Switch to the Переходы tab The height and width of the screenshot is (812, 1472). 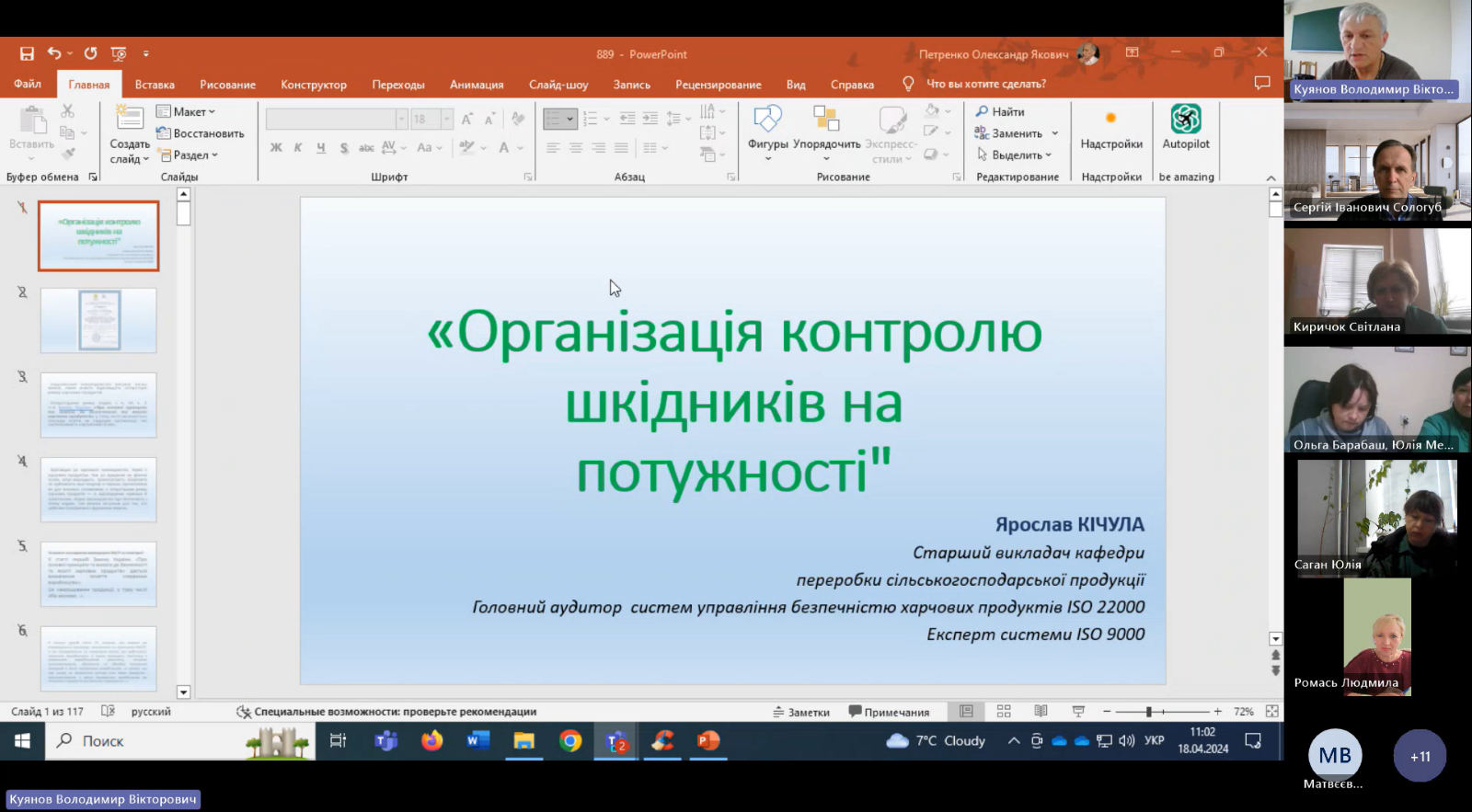click(x=398, y=85)
